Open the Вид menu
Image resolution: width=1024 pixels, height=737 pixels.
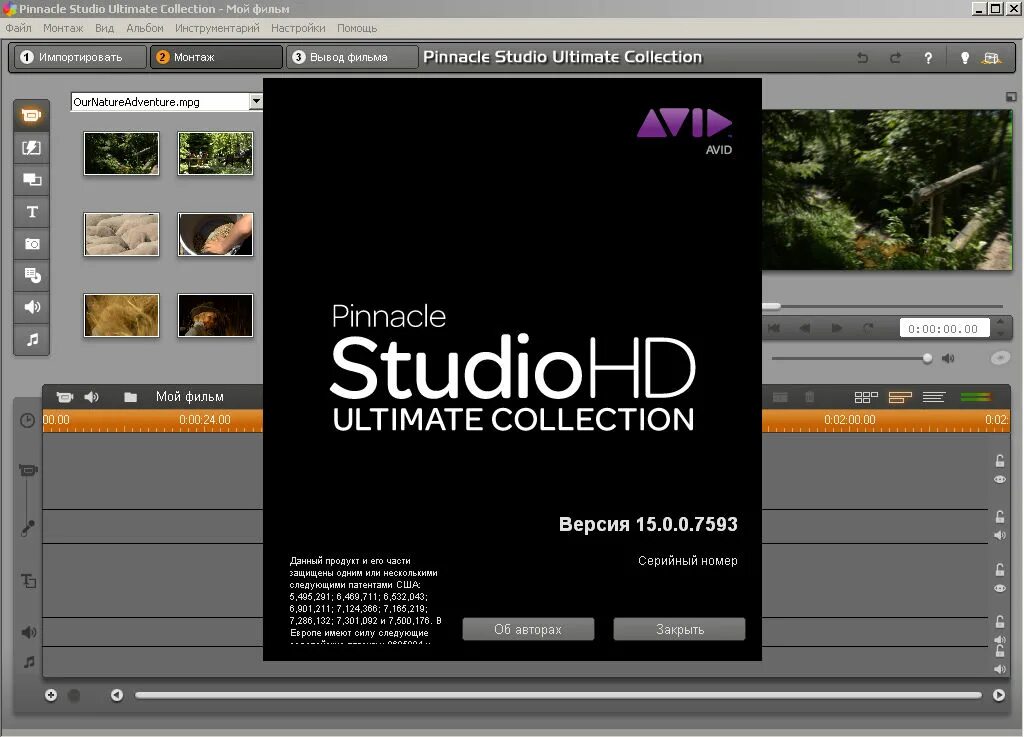(104, 28)
